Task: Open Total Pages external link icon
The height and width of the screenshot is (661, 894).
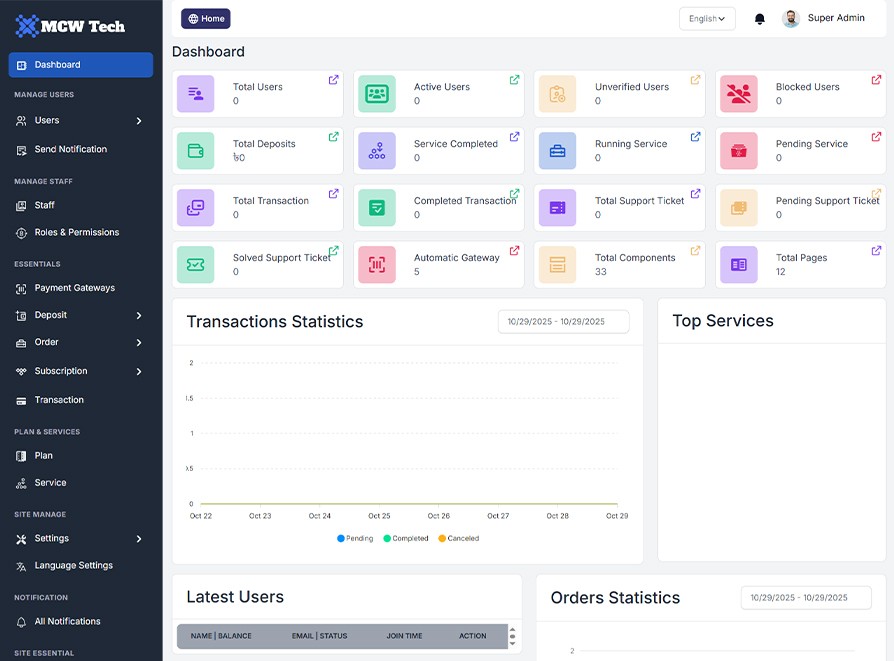Action: pos(876,251)
